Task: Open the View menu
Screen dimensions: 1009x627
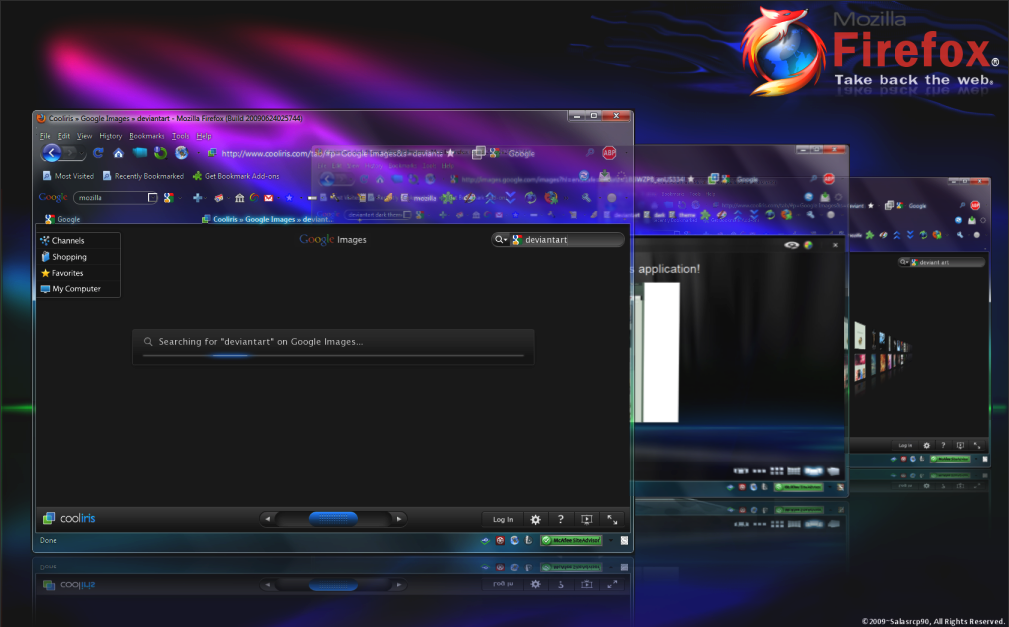Action: [84, 136]
